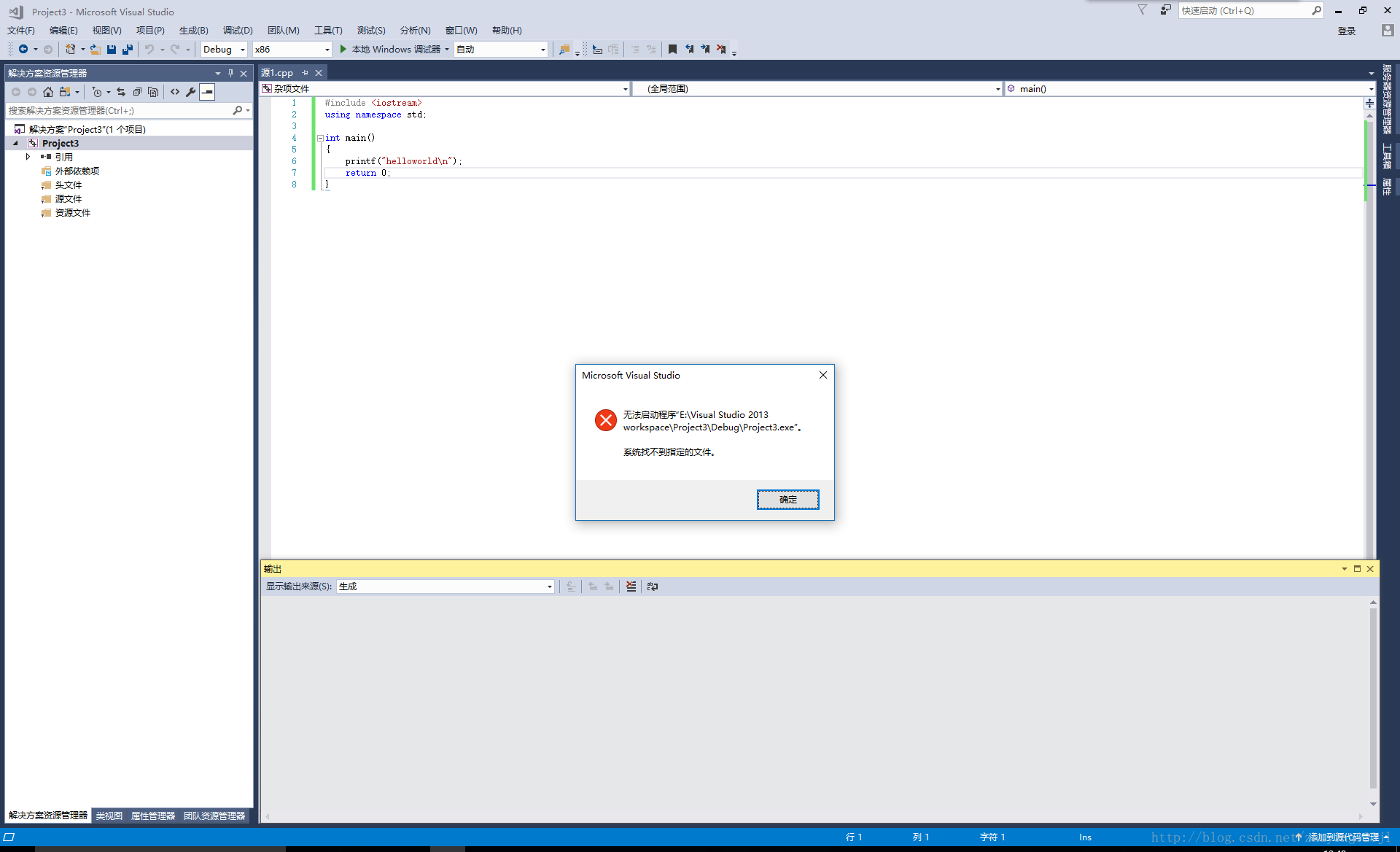The width and height of the screenshot is (1400, 852).
Task: Open the 工具(T) menu
Action: tap(328, 30)
